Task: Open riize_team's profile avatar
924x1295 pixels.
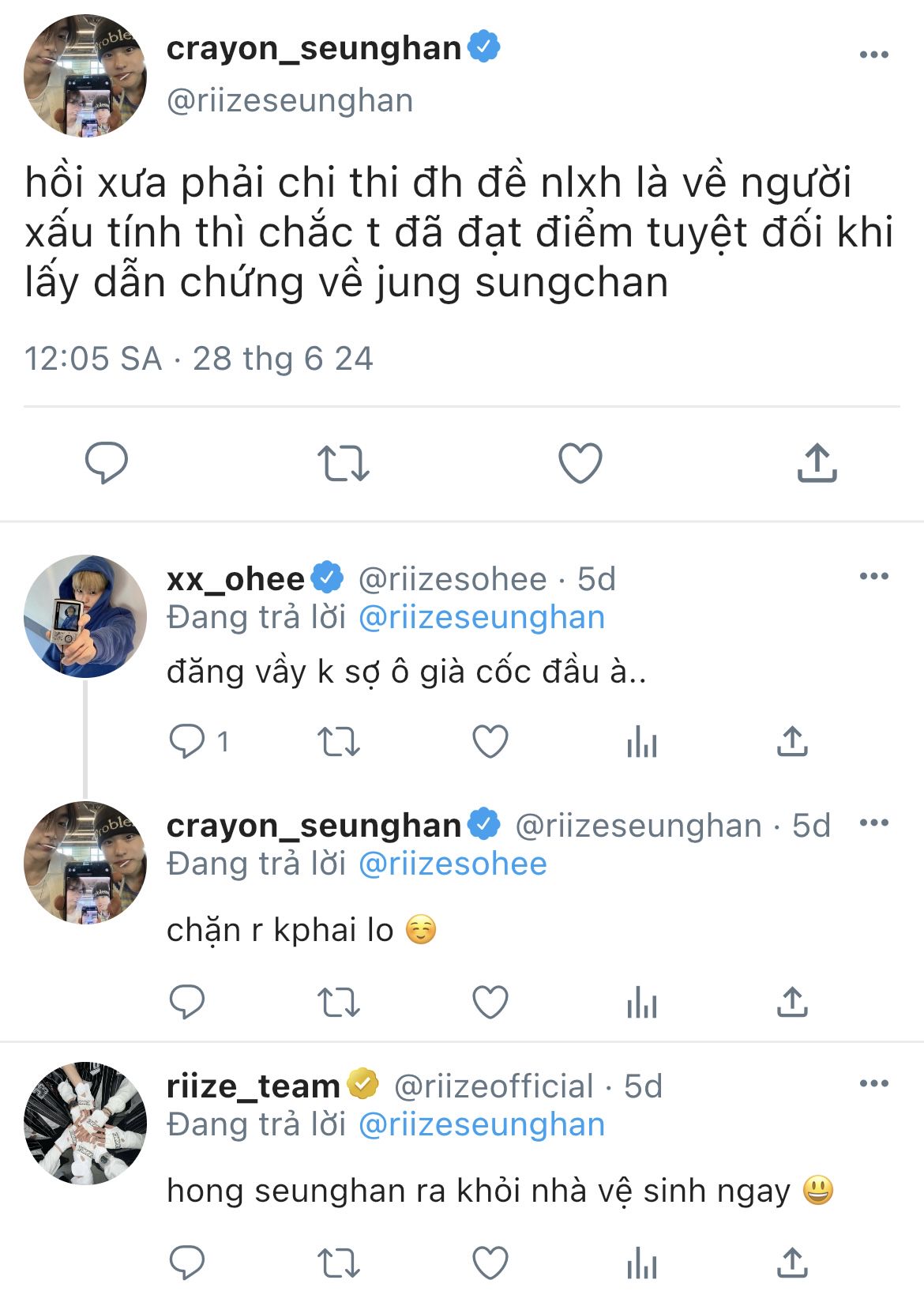Action: (85, 1124)
